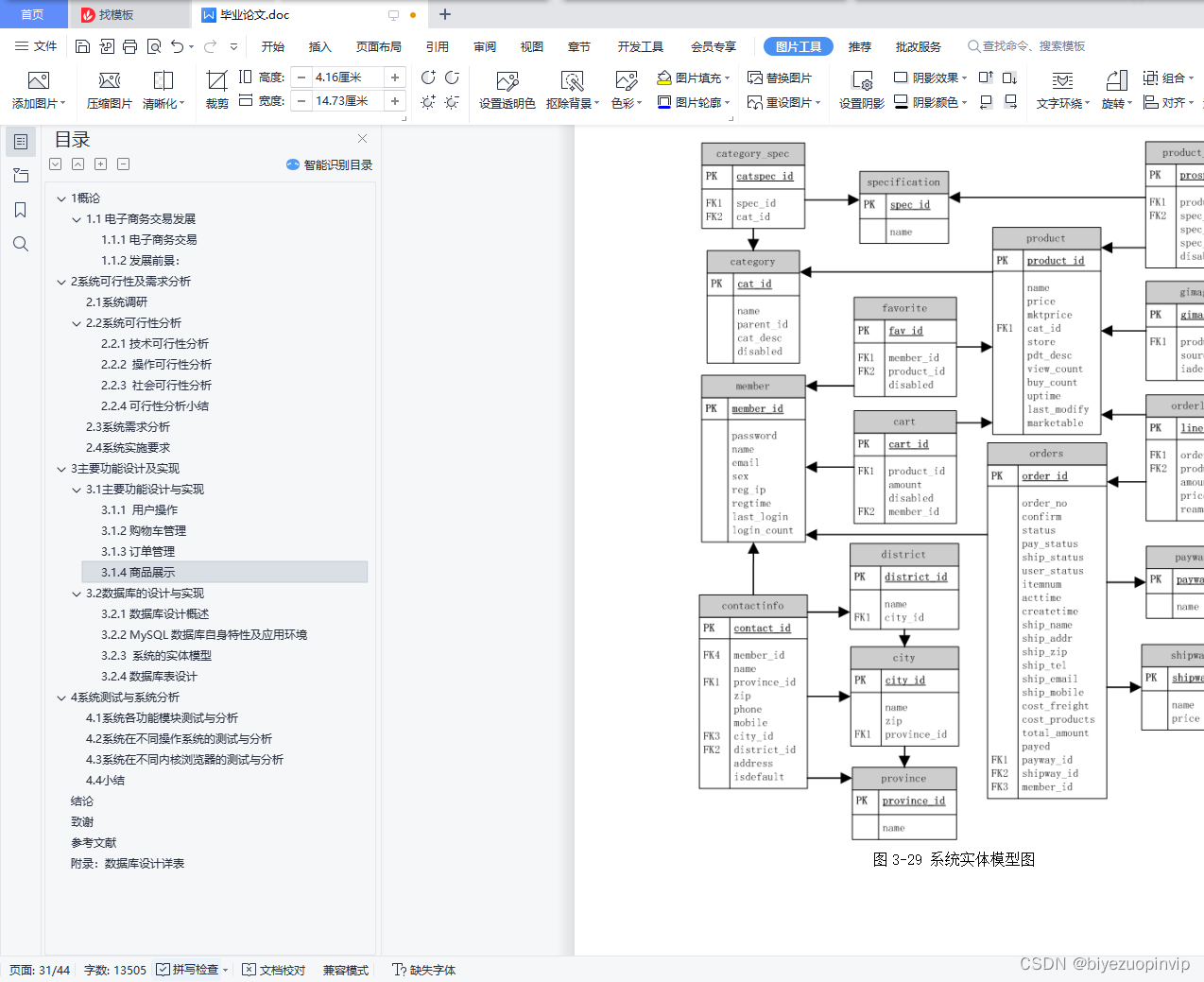Toggle 兼容模式 in the status bar

click(346, 970)
